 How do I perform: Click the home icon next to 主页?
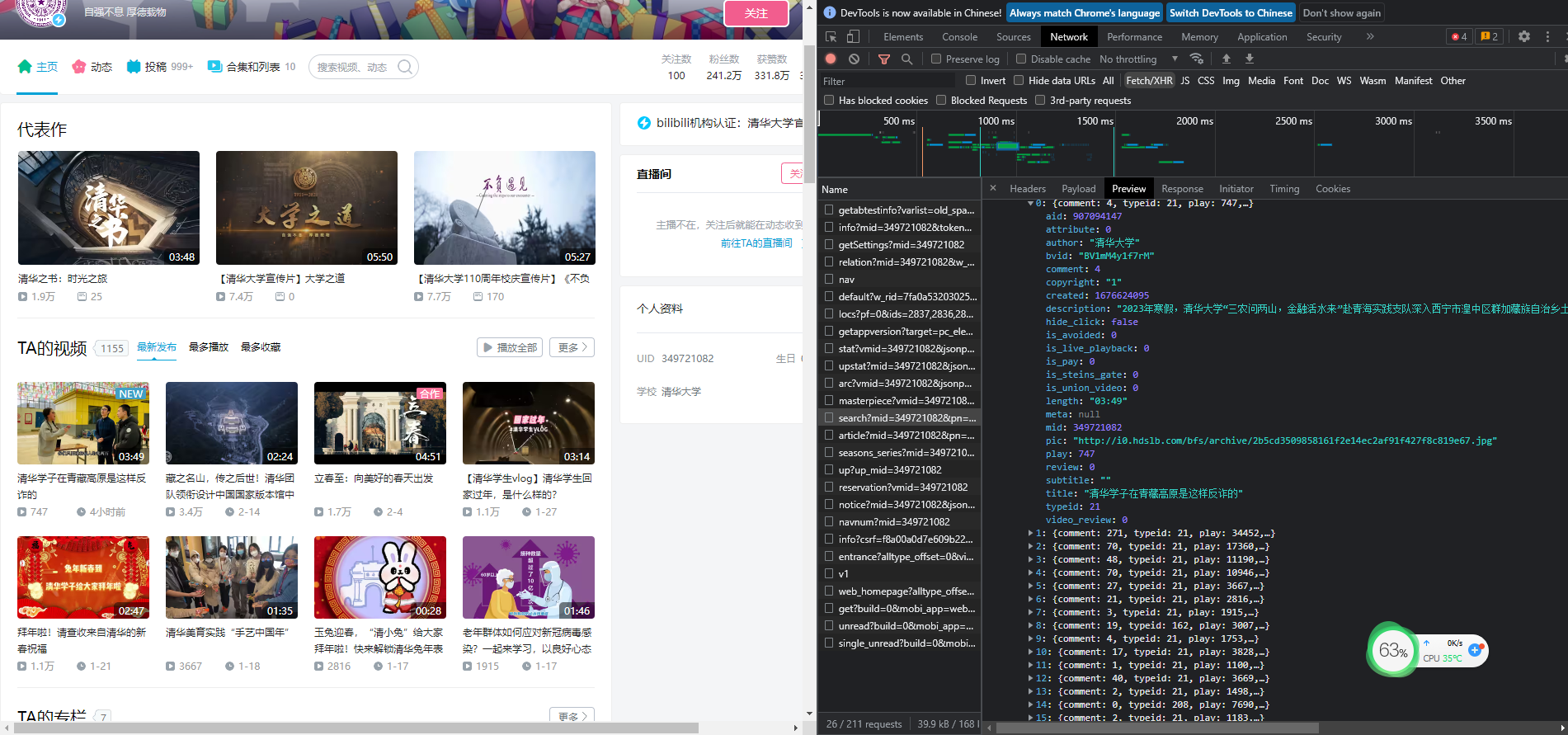(25, 67)
